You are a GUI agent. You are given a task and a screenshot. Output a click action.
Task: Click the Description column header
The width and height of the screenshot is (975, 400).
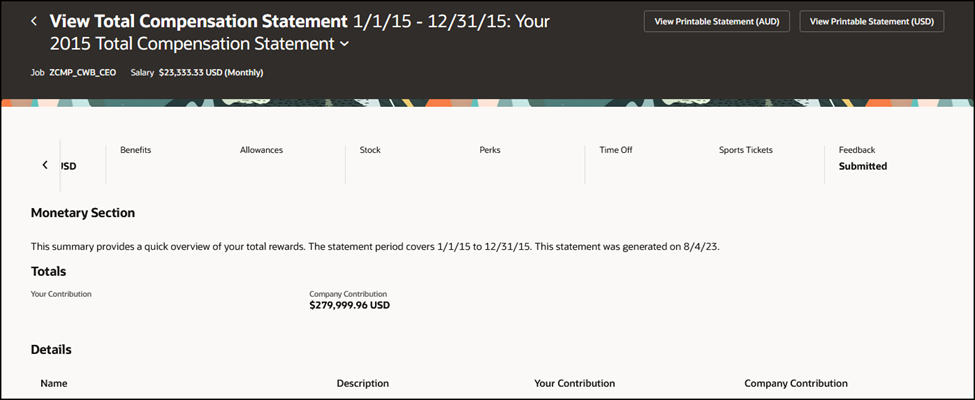[363, 383]
